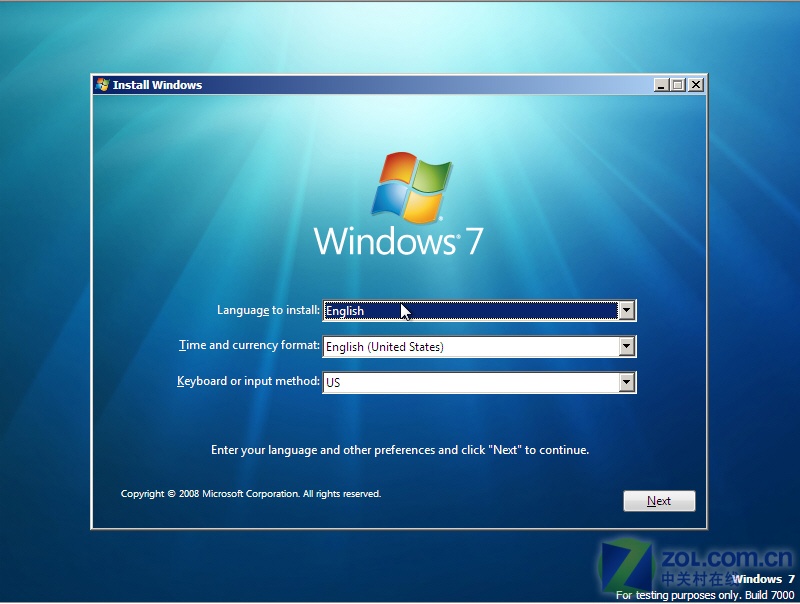Click the Microsoft copyright notice text
This screenshot has width=800, height=604.
click(x=250, y=492)
